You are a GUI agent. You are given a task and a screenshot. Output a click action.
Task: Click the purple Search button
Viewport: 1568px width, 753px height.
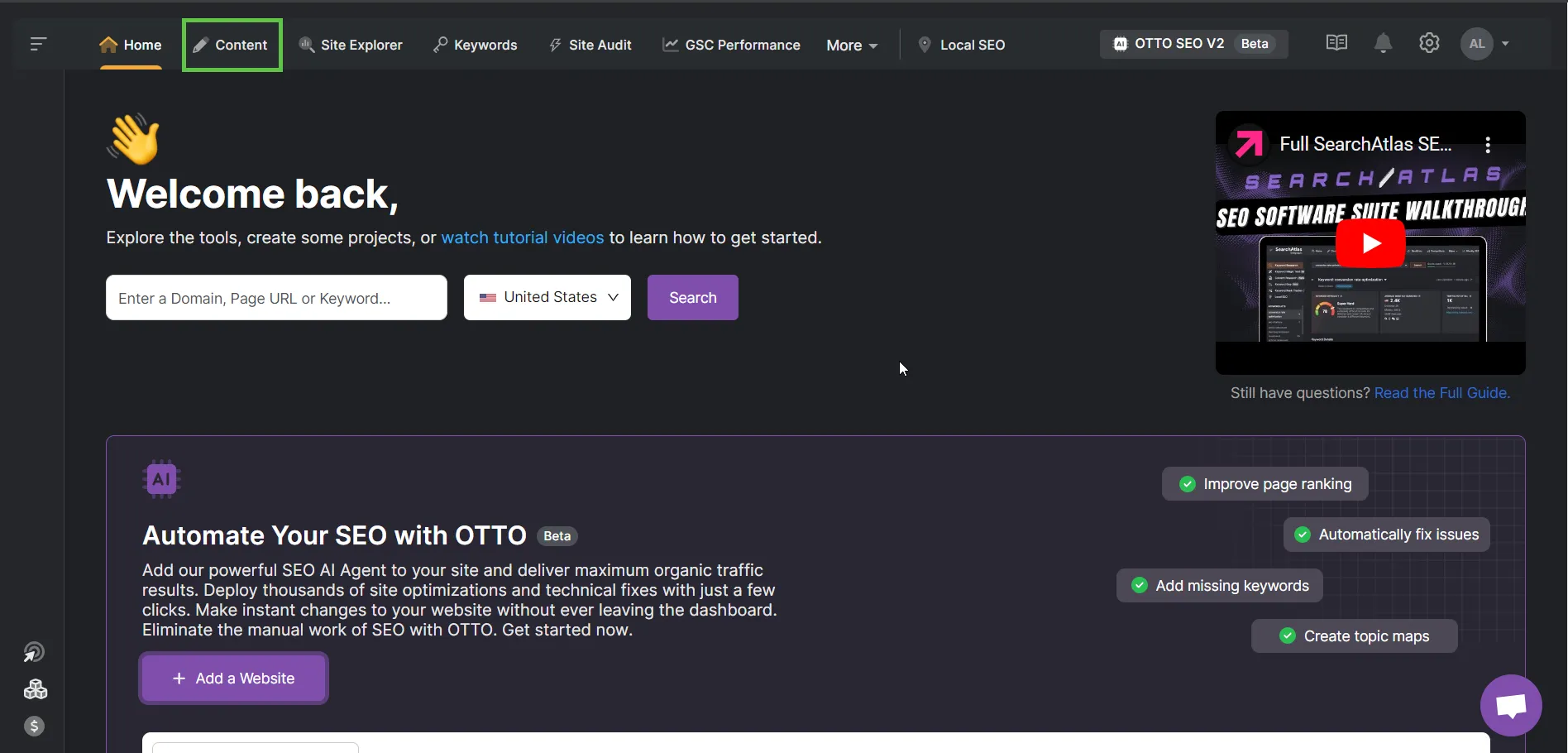693,297
